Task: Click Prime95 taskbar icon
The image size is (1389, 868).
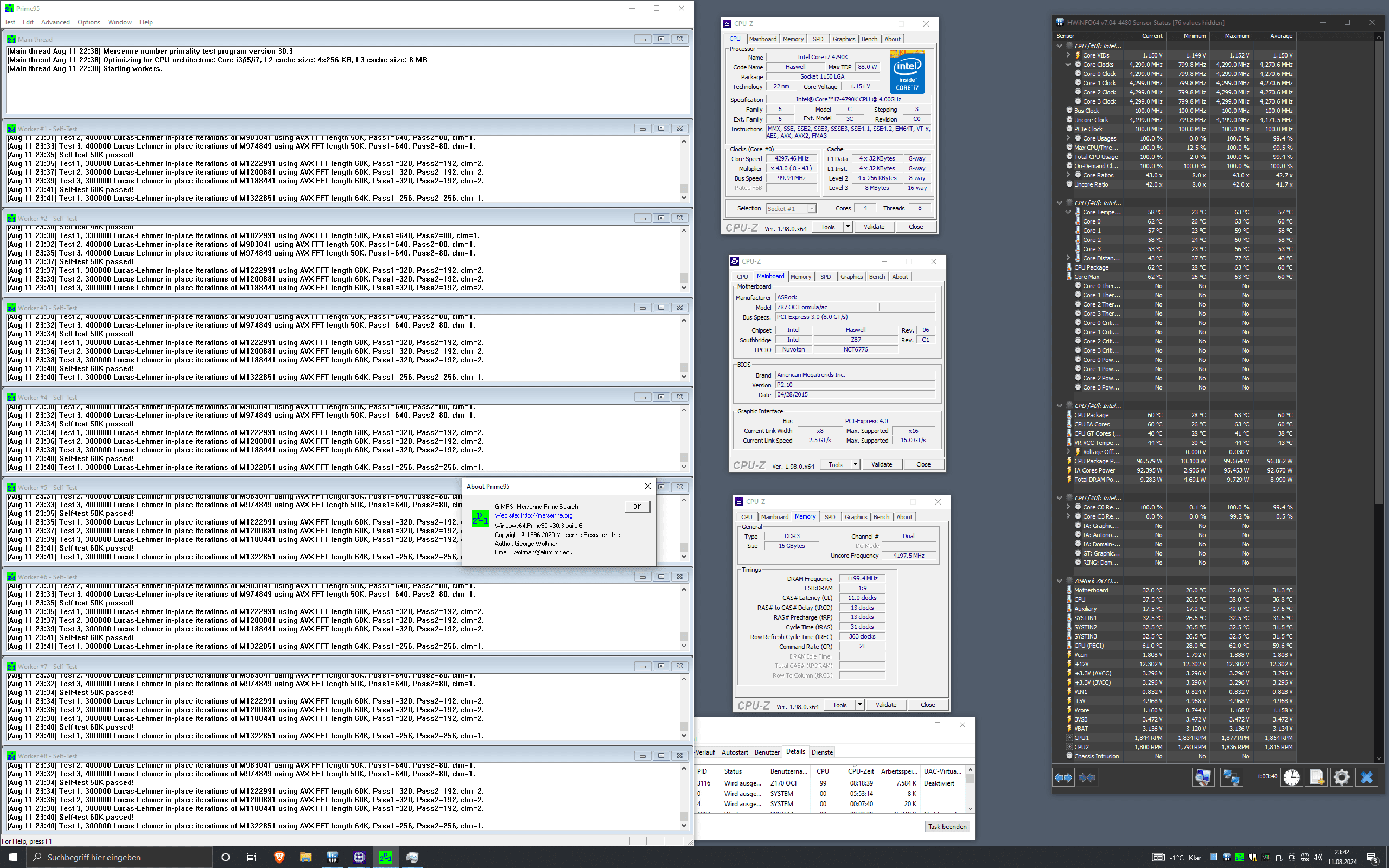Action: pos(385,857)
